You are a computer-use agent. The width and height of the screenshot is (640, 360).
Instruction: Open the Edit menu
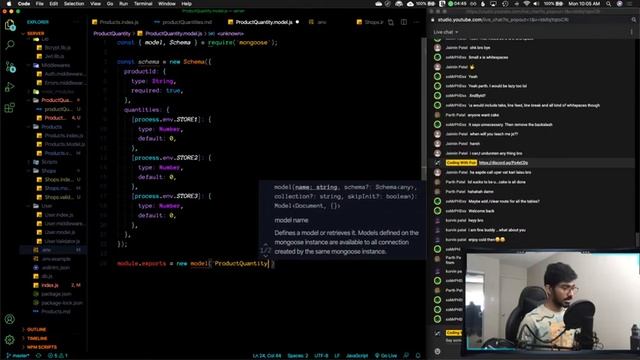(x=53, y=4)
